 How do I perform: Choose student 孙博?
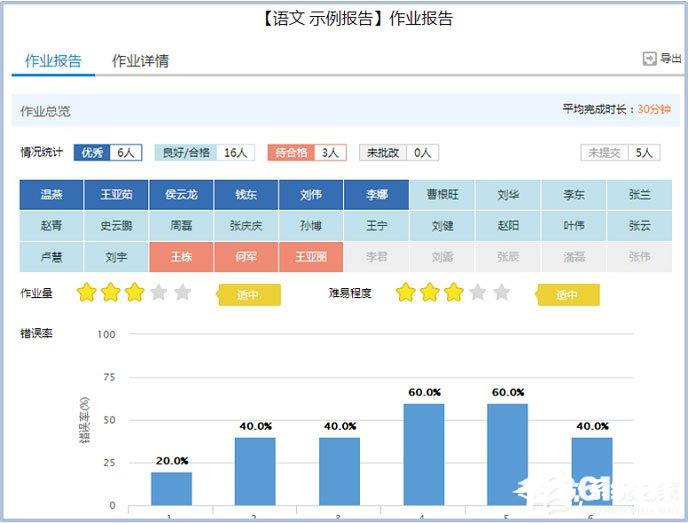[311, 226]
